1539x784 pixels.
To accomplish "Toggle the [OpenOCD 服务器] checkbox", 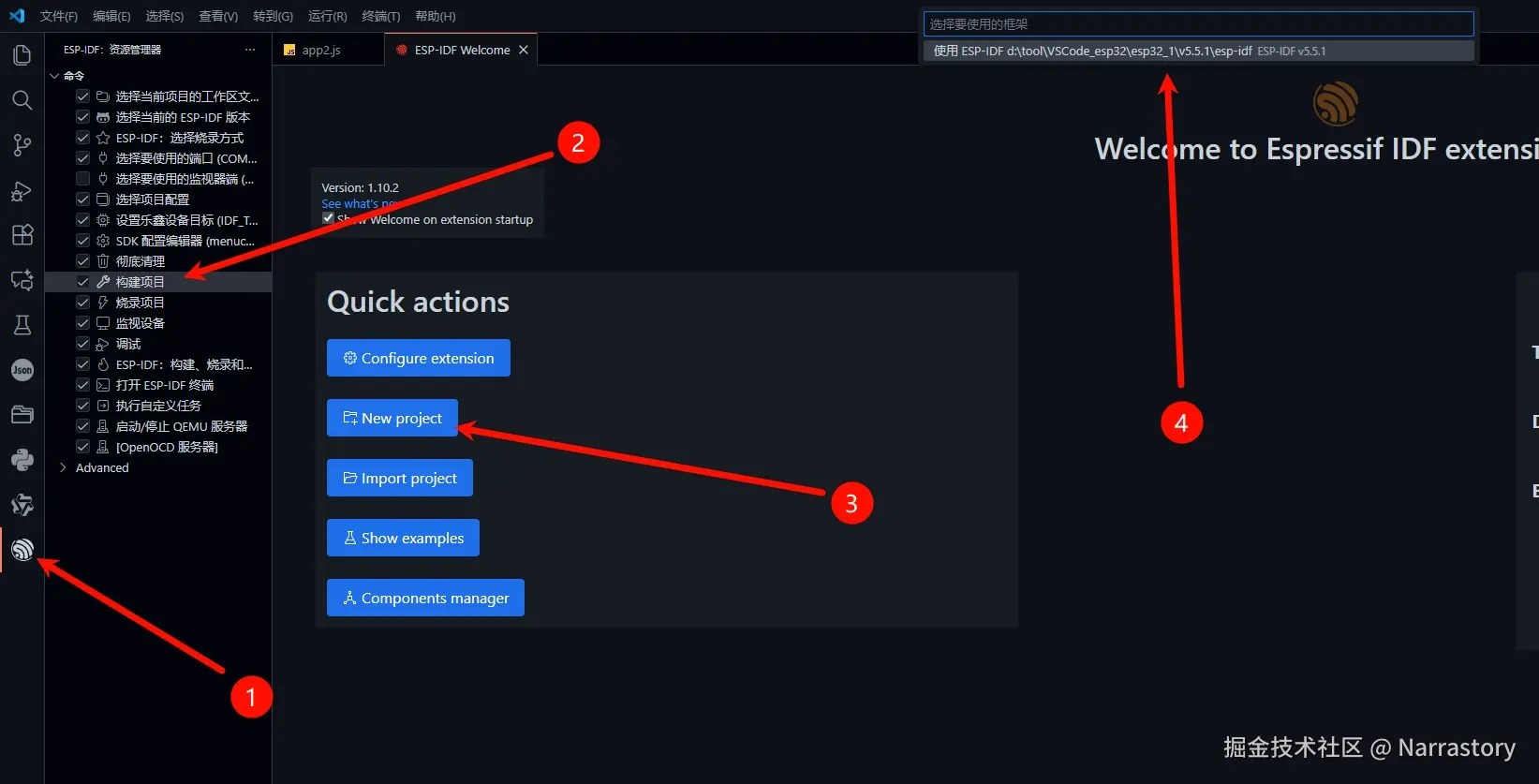I will 82,447.
